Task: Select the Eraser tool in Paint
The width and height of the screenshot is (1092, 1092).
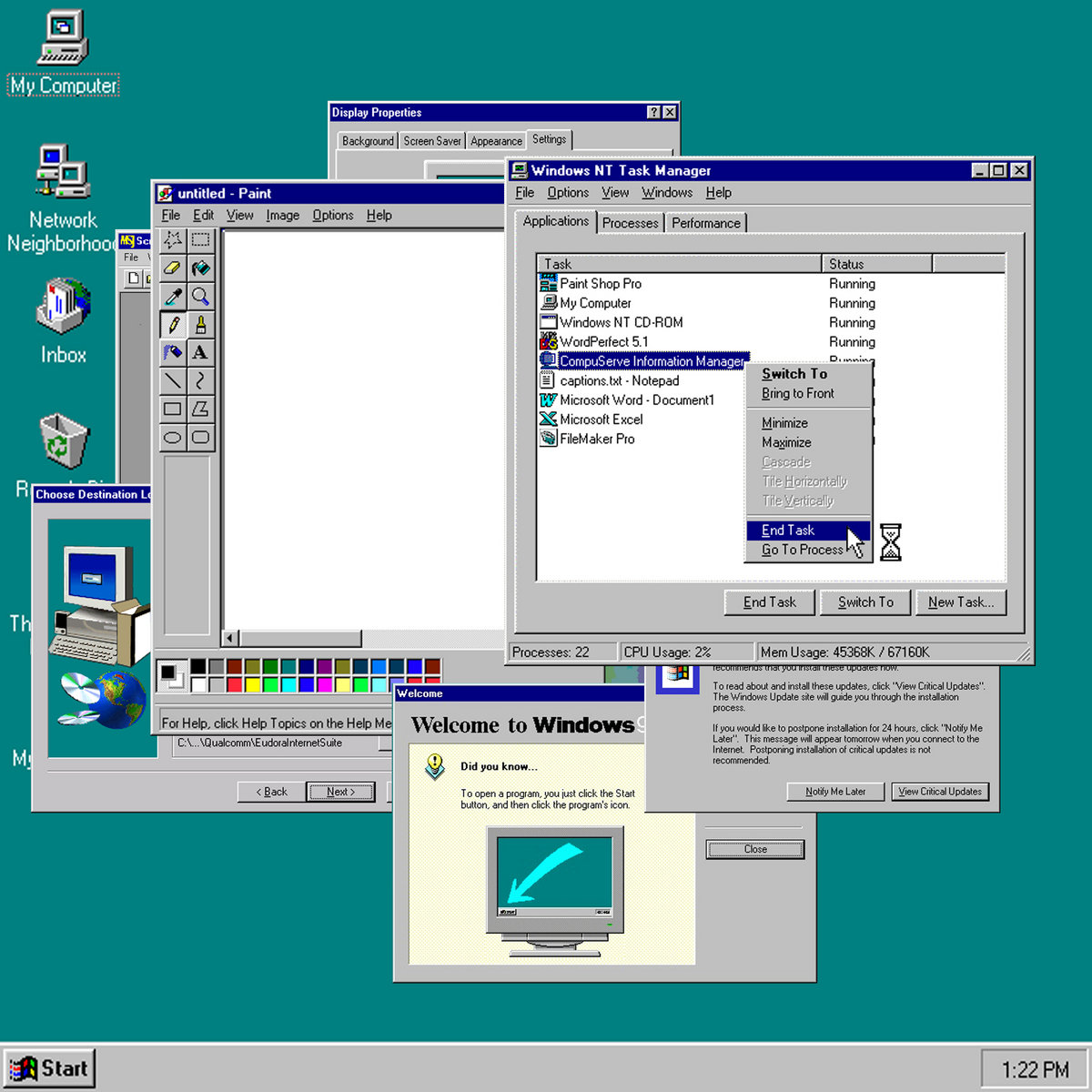Action: [x=172, y=268]
